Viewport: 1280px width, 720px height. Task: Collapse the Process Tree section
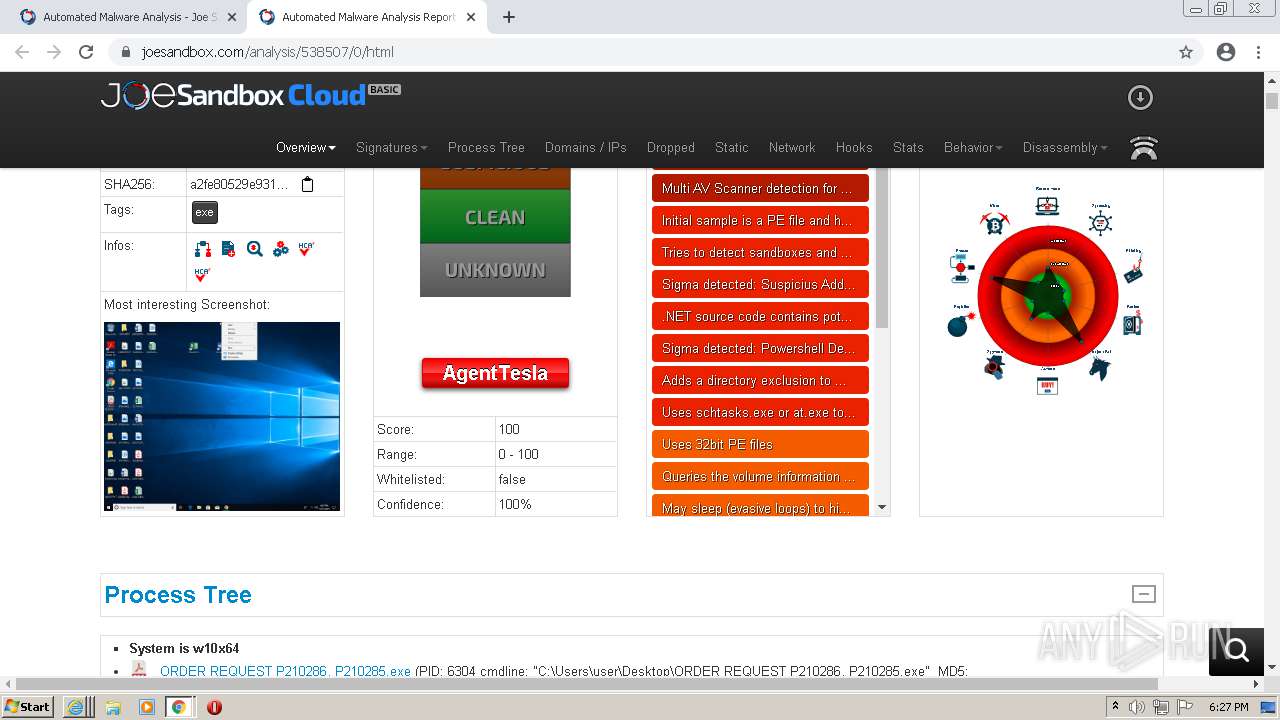[x=1143, y=594]
